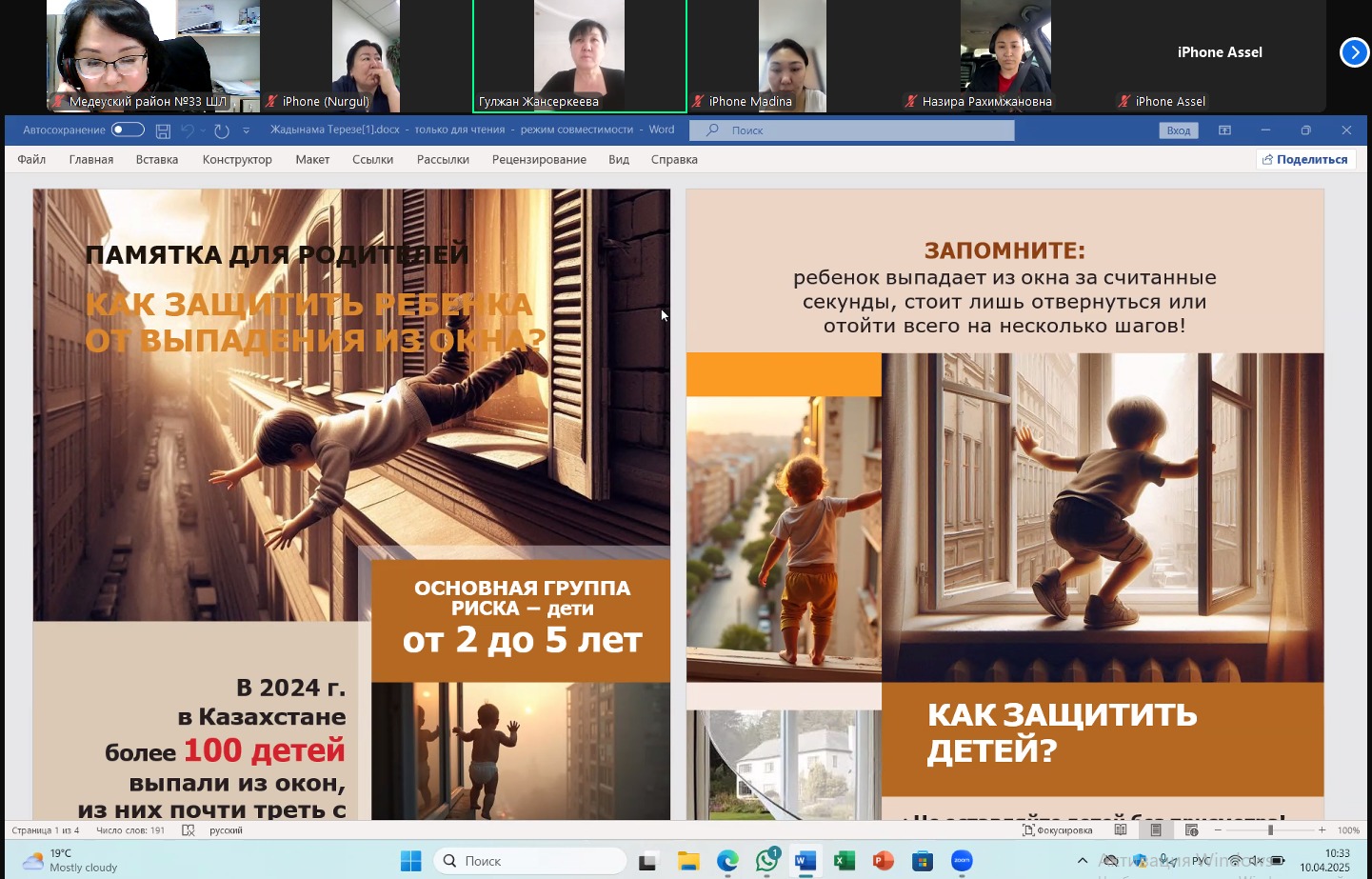Open the Undo history dropdown arrow
Screen dimensions: 1372x879
[203, 130]
